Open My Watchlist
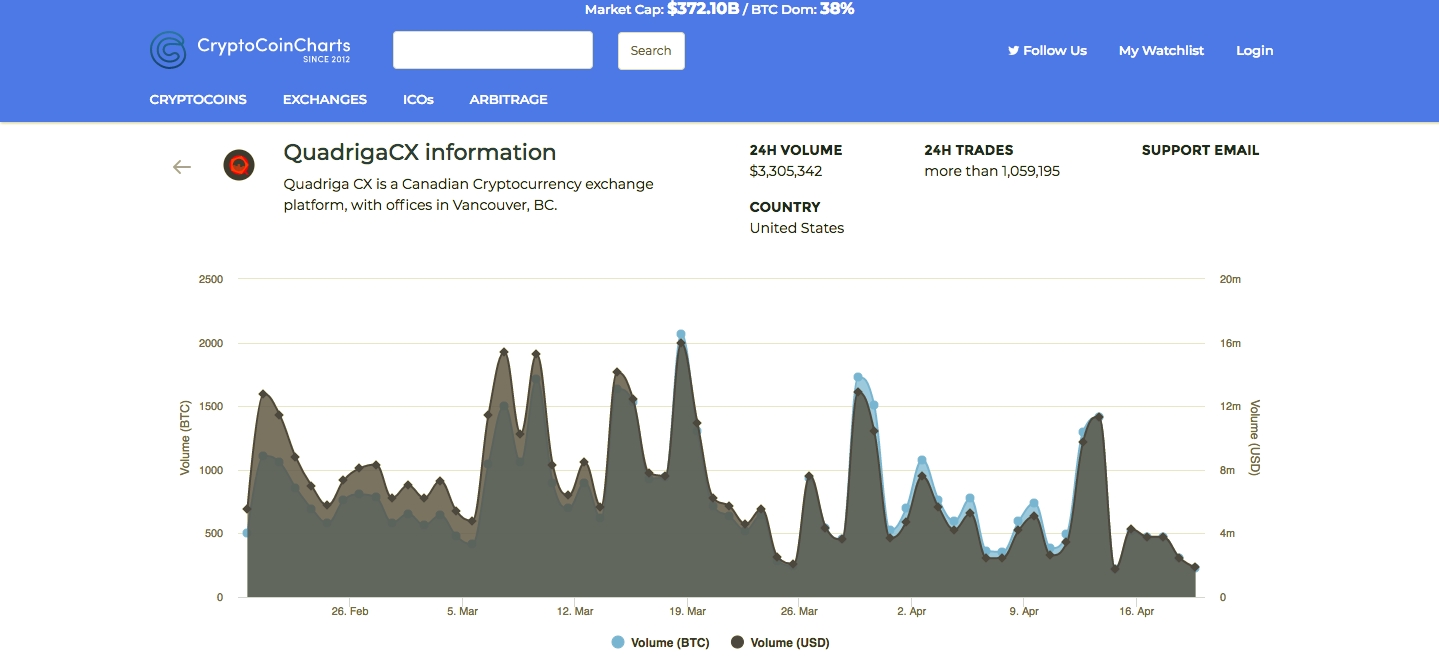This screenshot has width=1439, height=659. 1161,50
